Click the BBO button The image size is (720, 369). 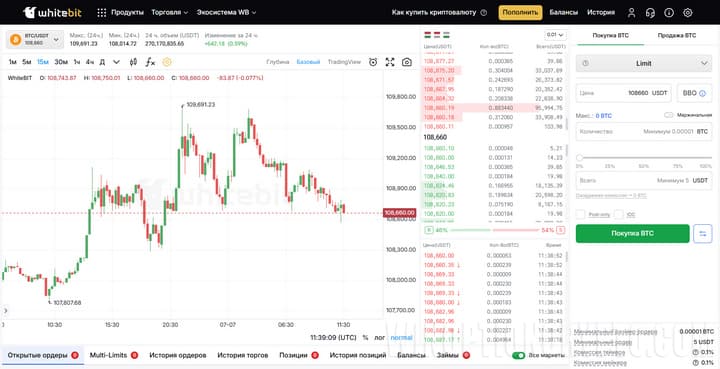(694, 93)
